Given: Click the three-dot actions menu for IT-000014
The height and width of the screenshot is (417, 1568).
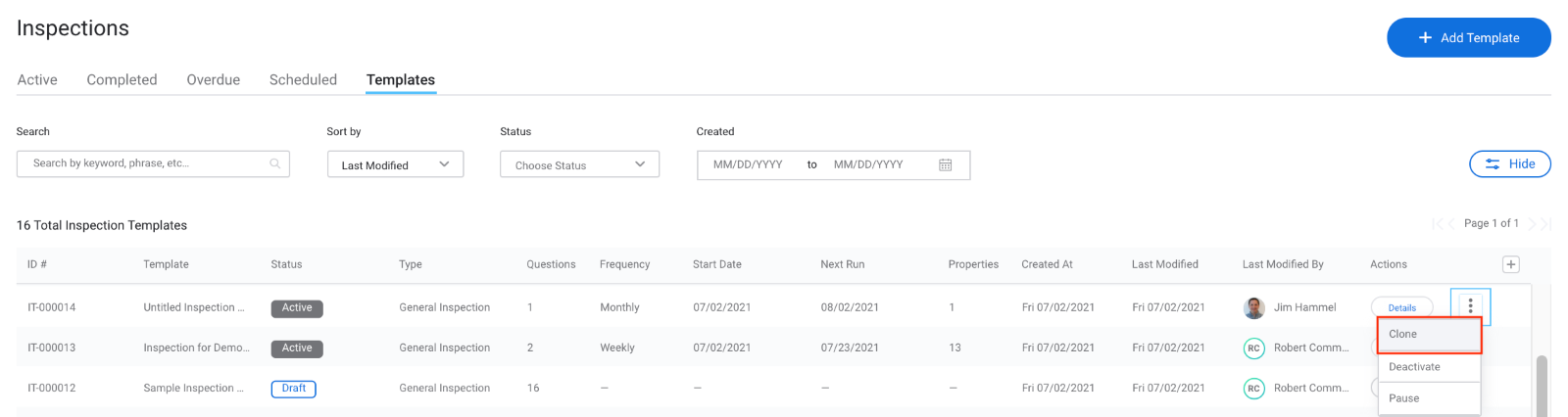Looking at the screenshot, I should (x=1470, y=306).
